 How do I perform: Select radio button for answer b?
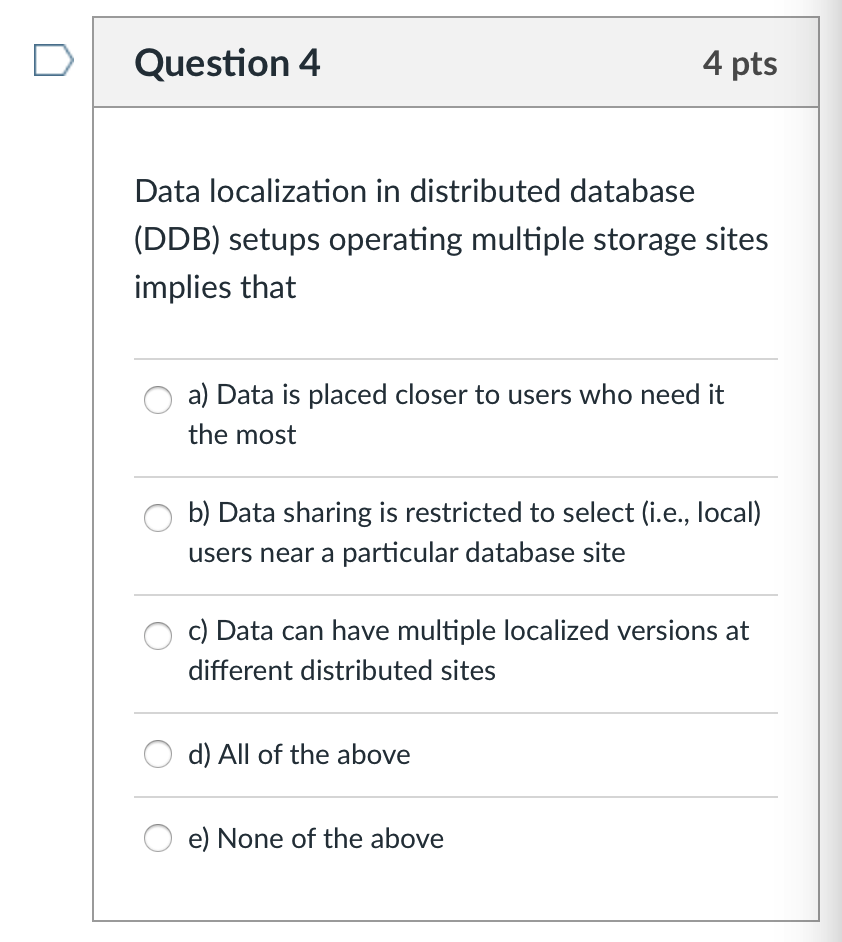157,519
